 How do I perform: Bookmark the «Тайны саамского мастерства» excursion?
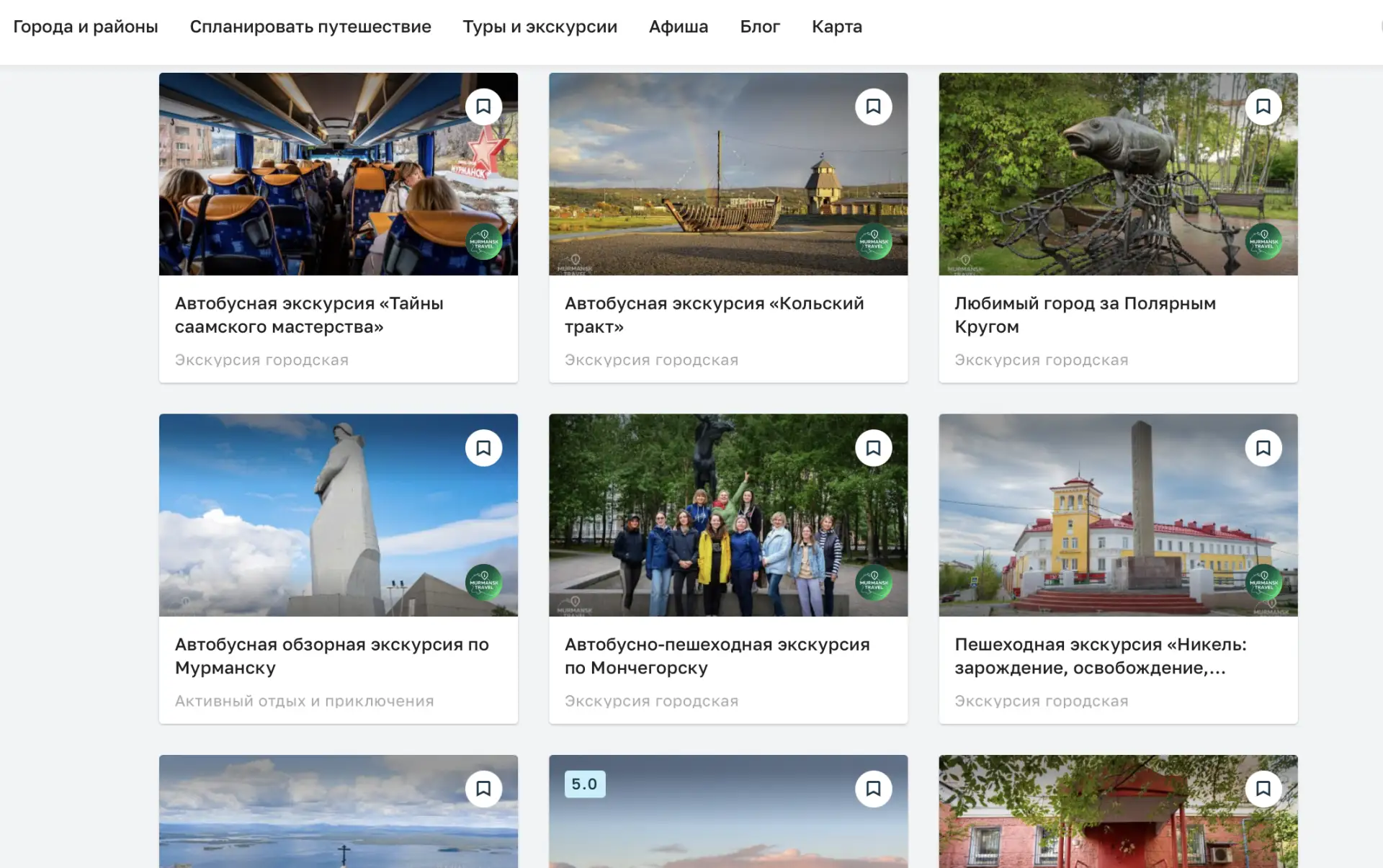click(x=483, y=107)
